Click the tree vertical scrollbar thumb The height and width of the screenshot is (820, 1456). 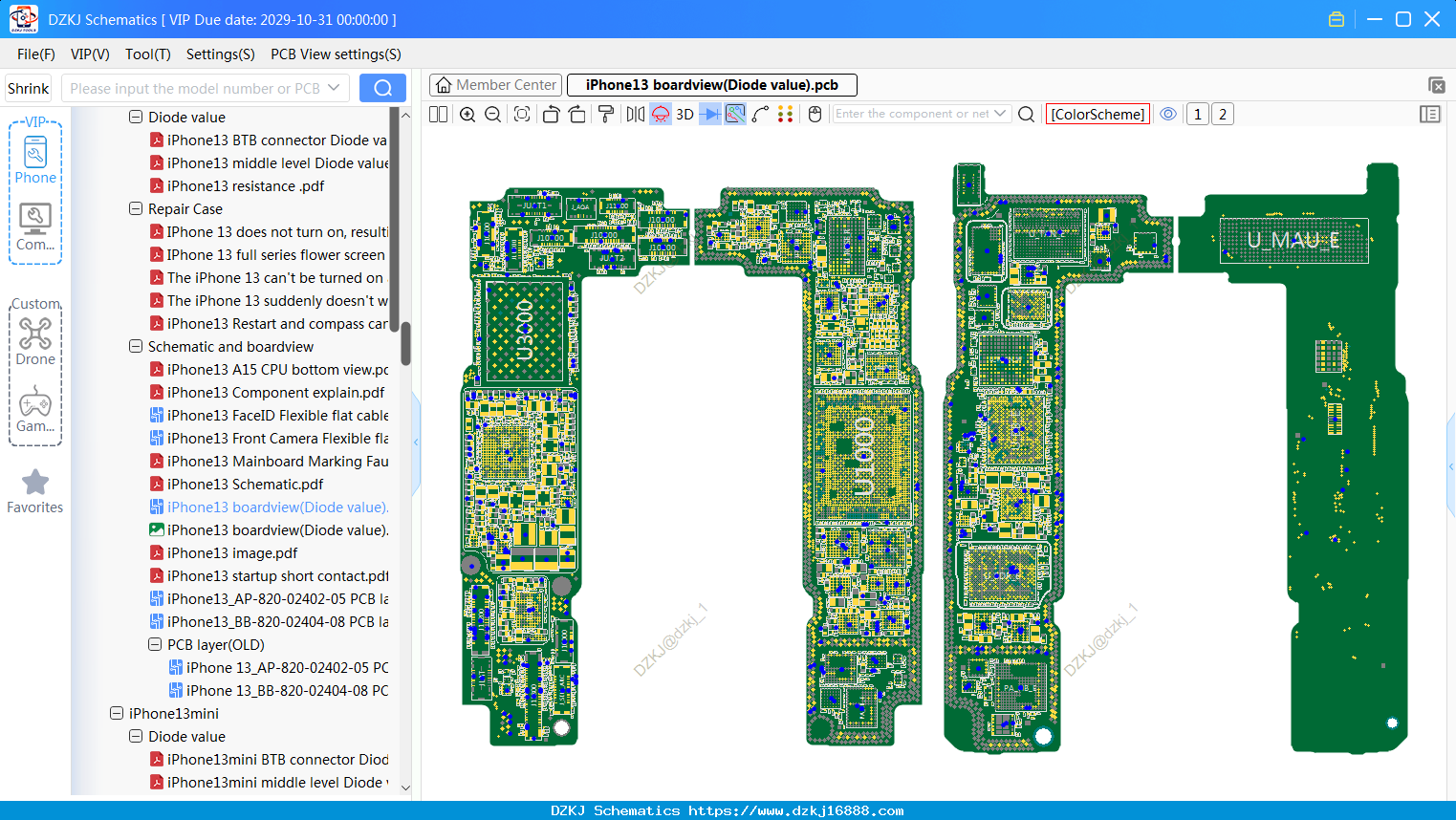coord(405,343)
